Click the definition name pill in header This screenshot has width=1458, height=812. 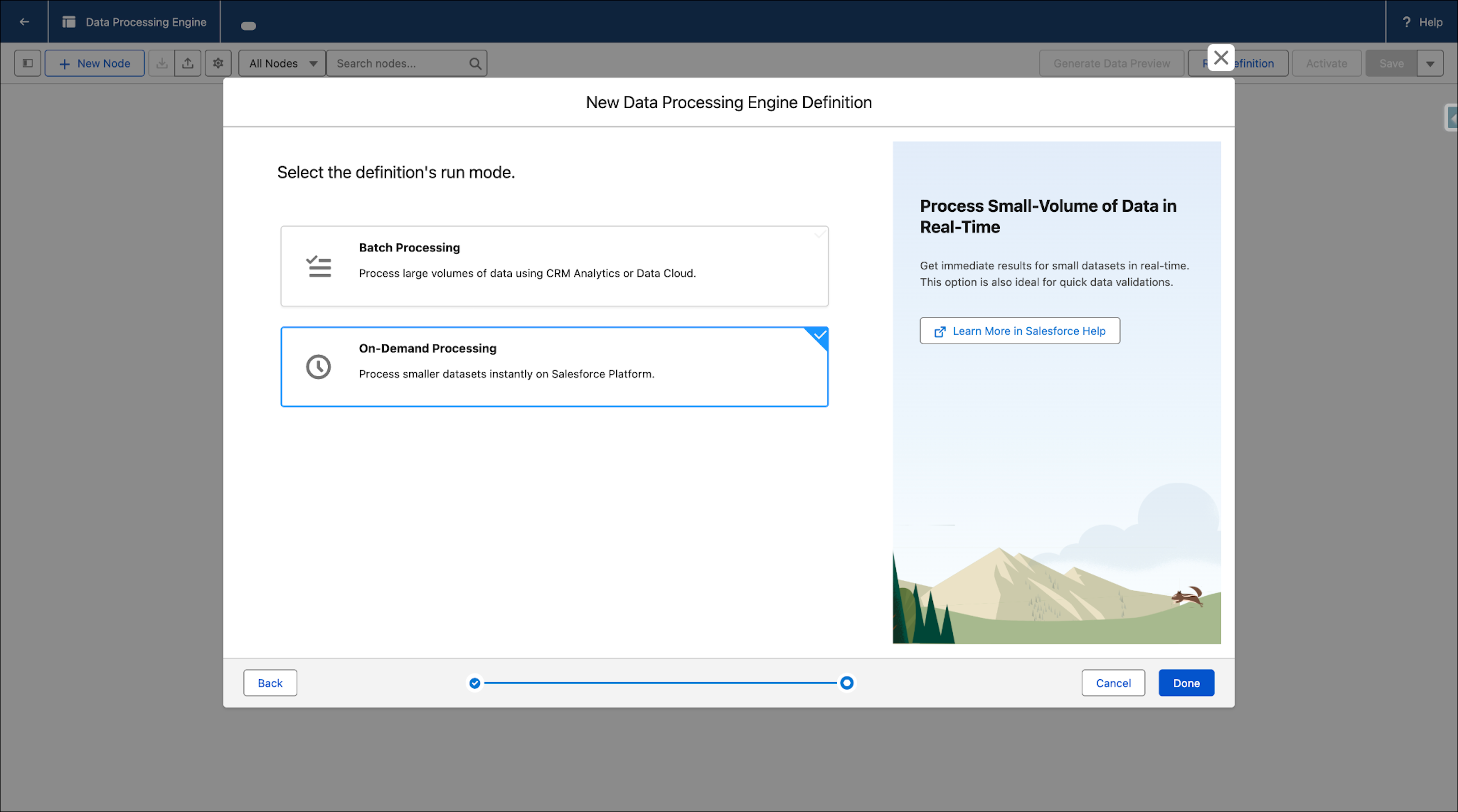tap(248, 26)
